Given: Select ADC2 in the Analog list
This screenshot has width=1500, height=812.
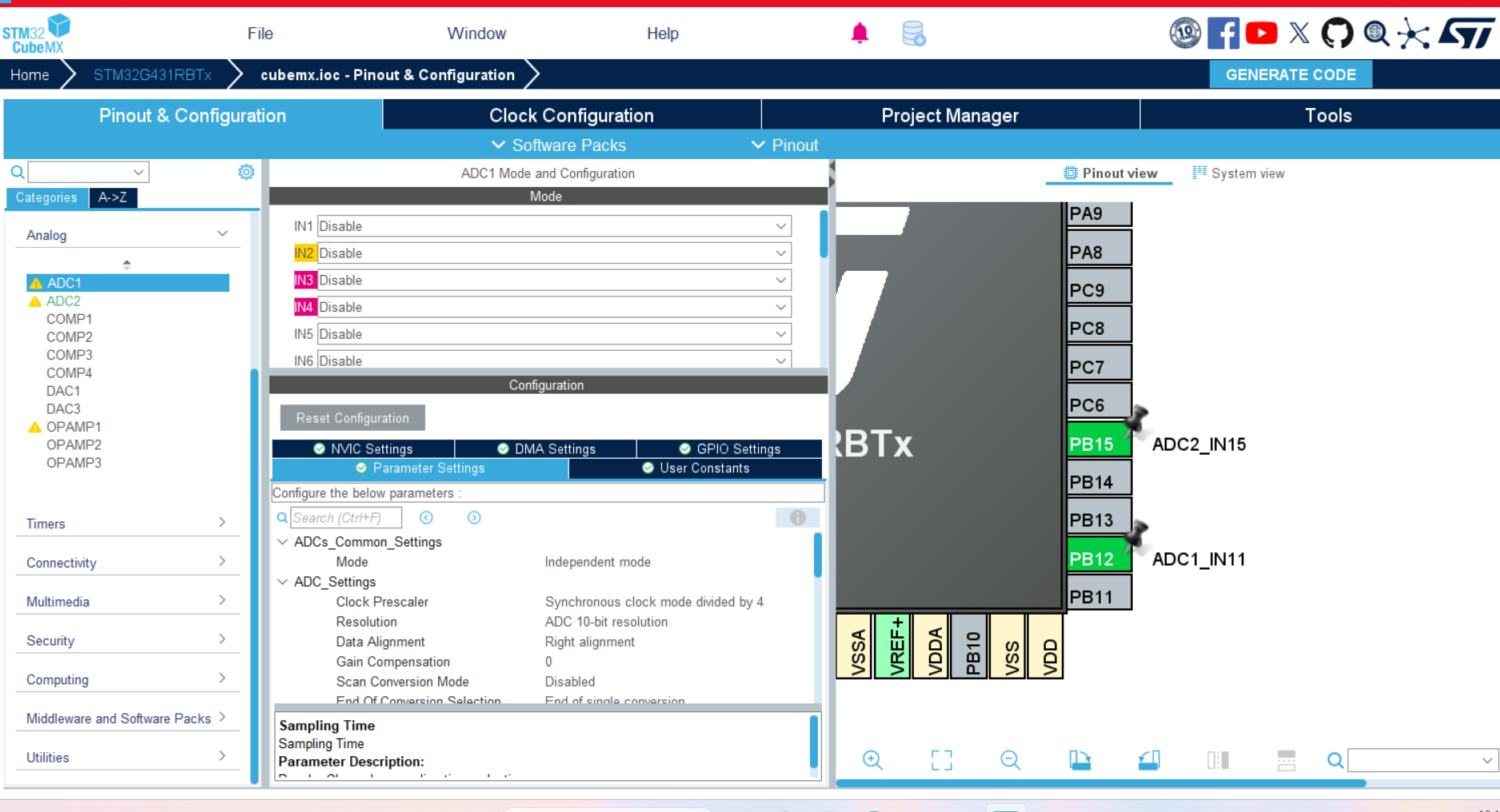Looking at the screenshot, I should click(63, 301).
